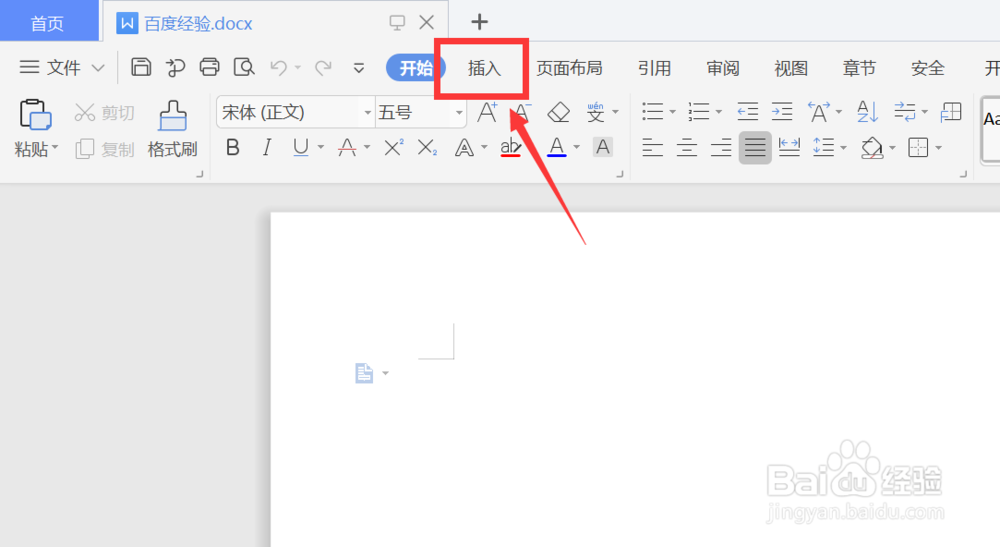Toggle numbered list

[x=699, y=112]
